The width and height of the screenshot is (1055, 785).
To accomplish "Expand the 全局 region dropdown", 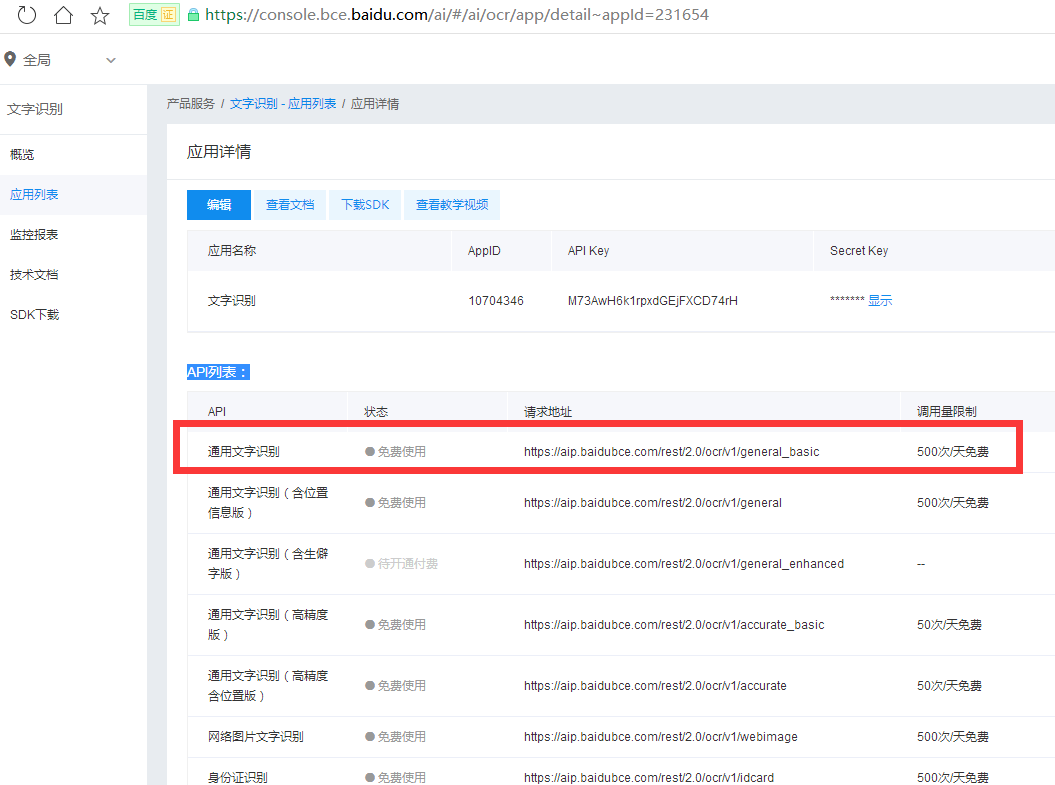I will point(111,60).
